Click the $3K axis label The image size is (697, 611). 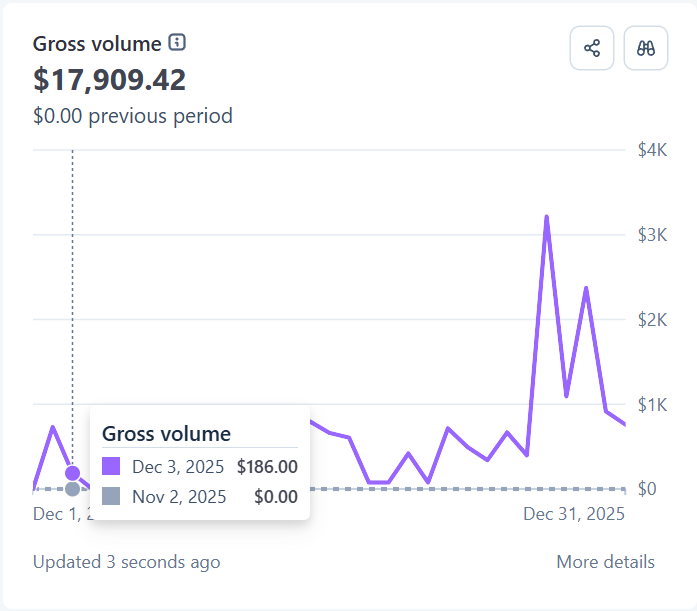pyautogui.click(x=652, y=235)
